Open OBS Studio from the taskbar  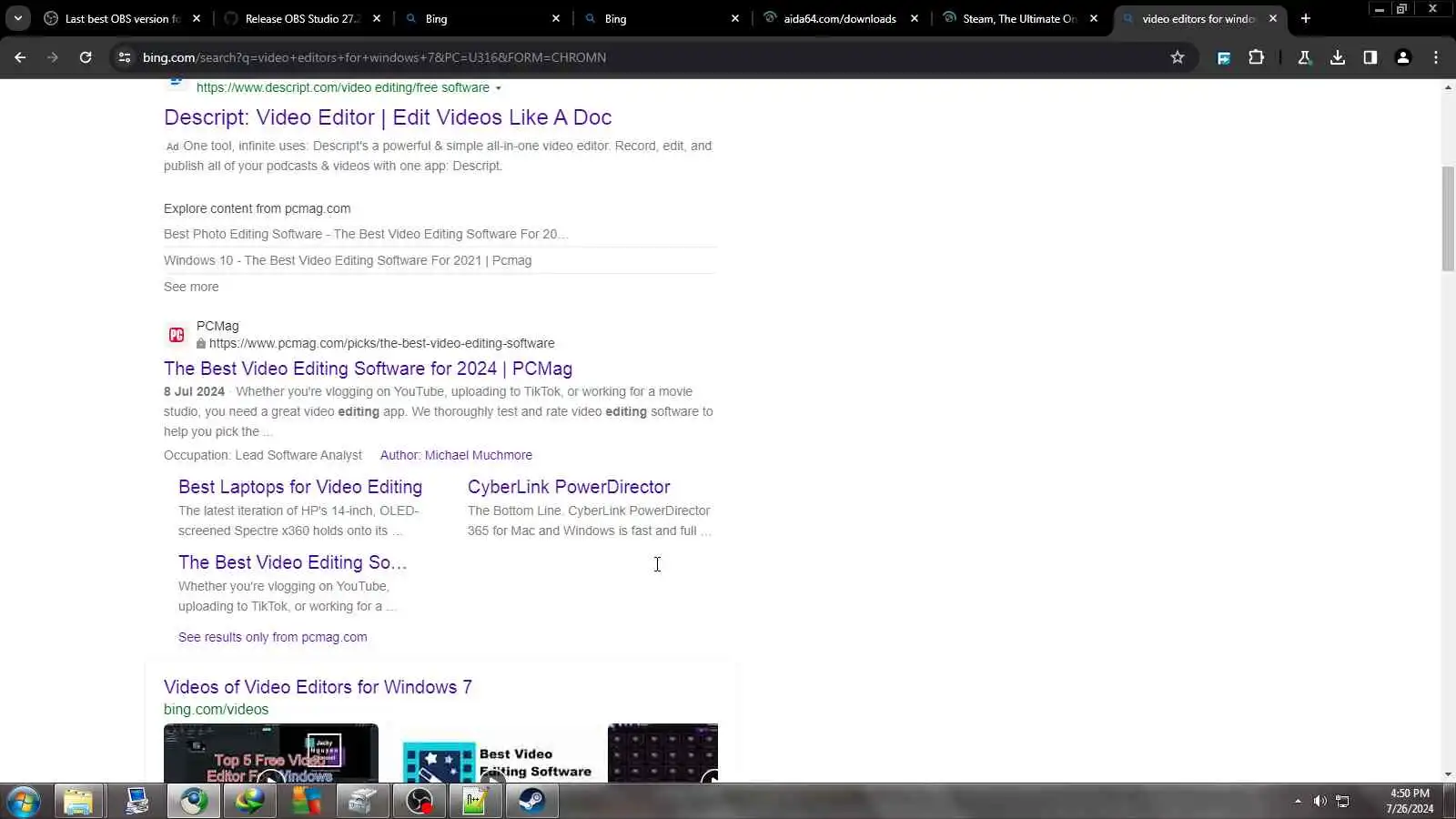419,802
